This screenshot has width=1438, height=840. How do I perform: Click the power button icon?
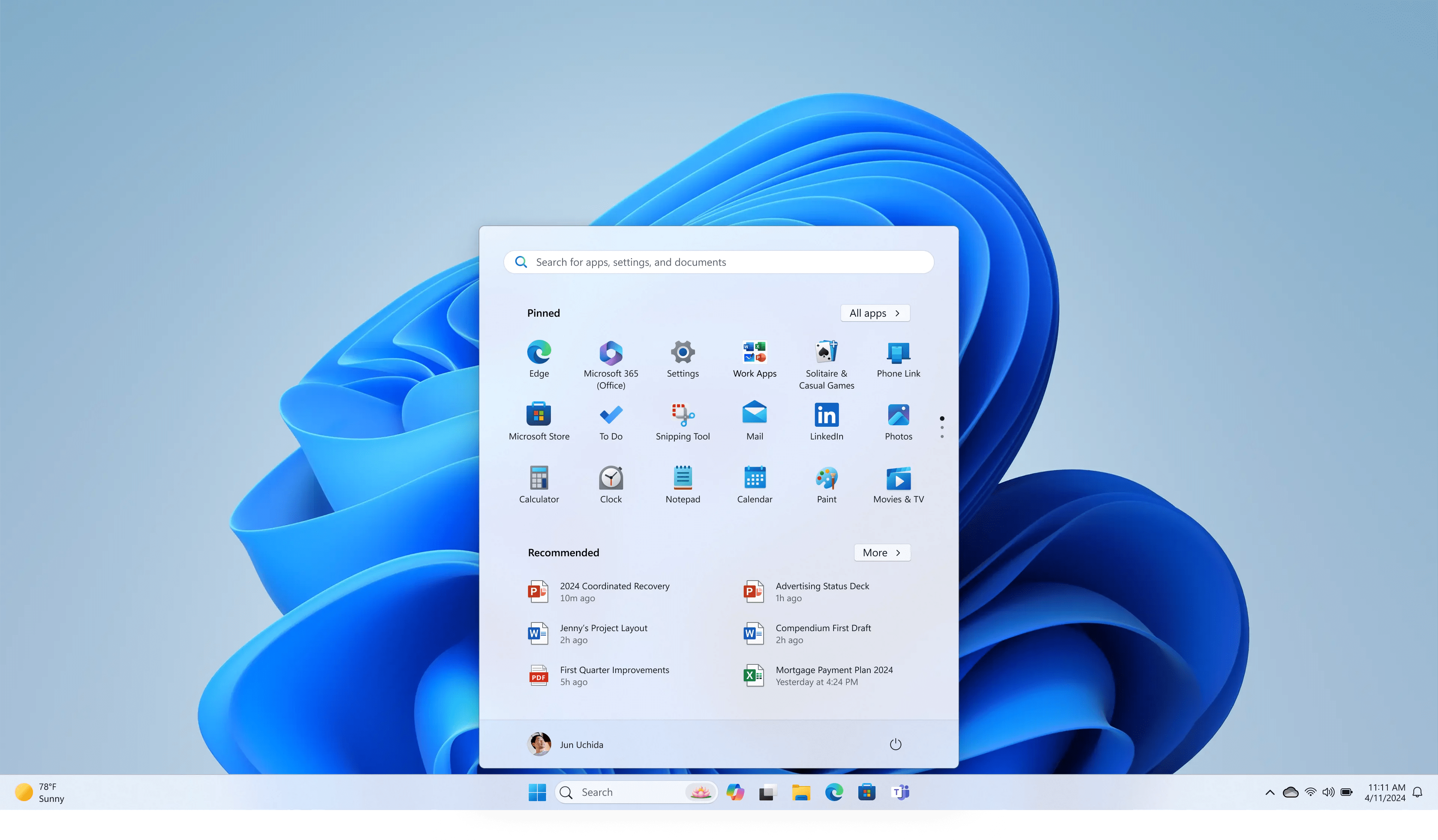pos(895,744)
